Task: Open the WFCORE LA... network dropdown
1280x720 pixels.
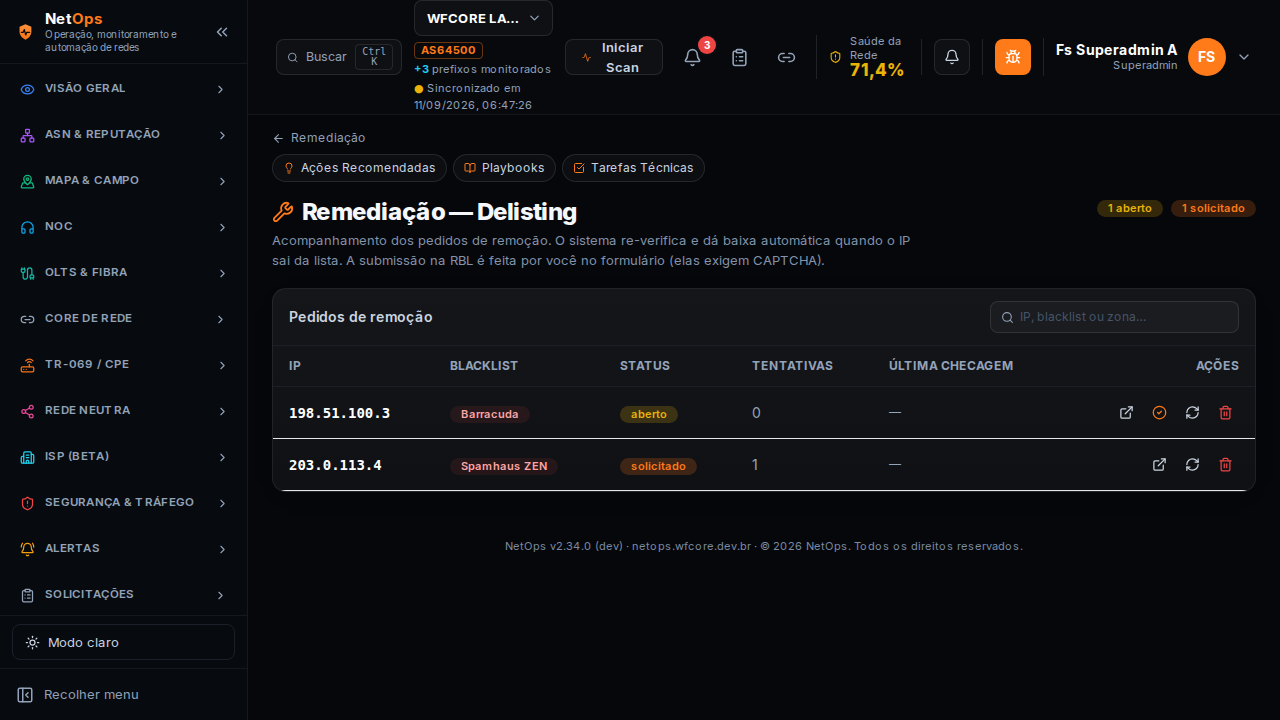Action: coord(483,18)
